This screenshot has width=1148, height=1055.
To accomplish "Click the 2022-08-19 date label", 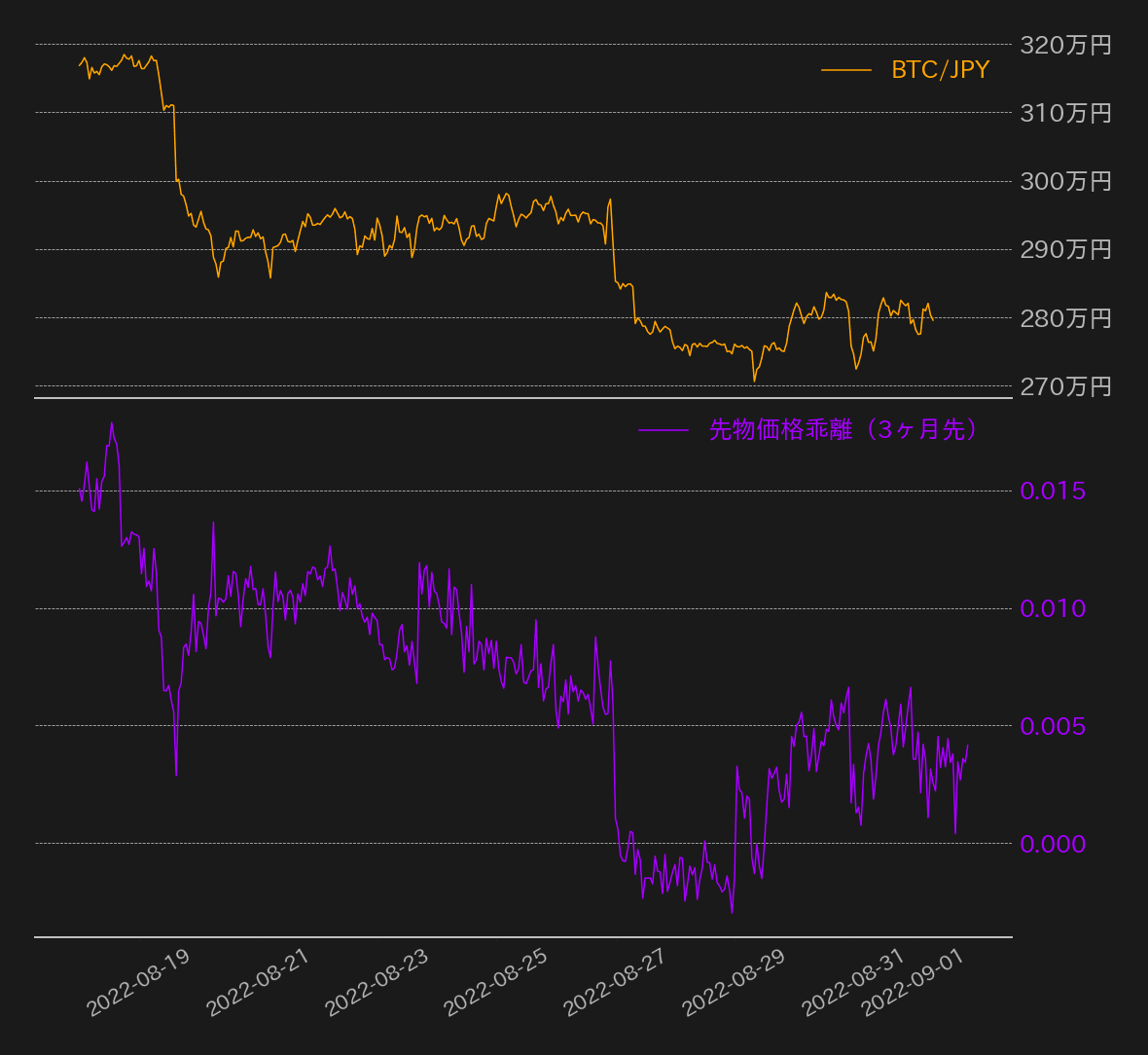I will (x=139, y=982).
